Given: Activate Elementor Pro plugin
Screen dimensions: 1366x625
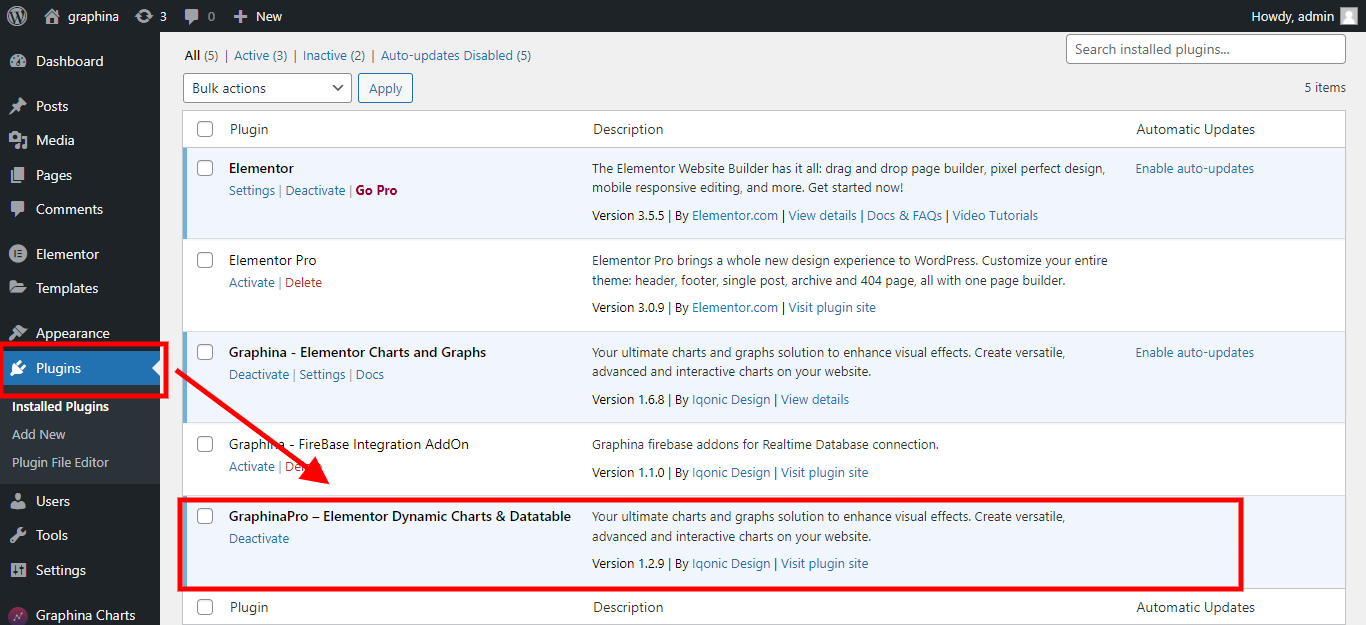Looking at the screenshot, I should pos(252,283).
